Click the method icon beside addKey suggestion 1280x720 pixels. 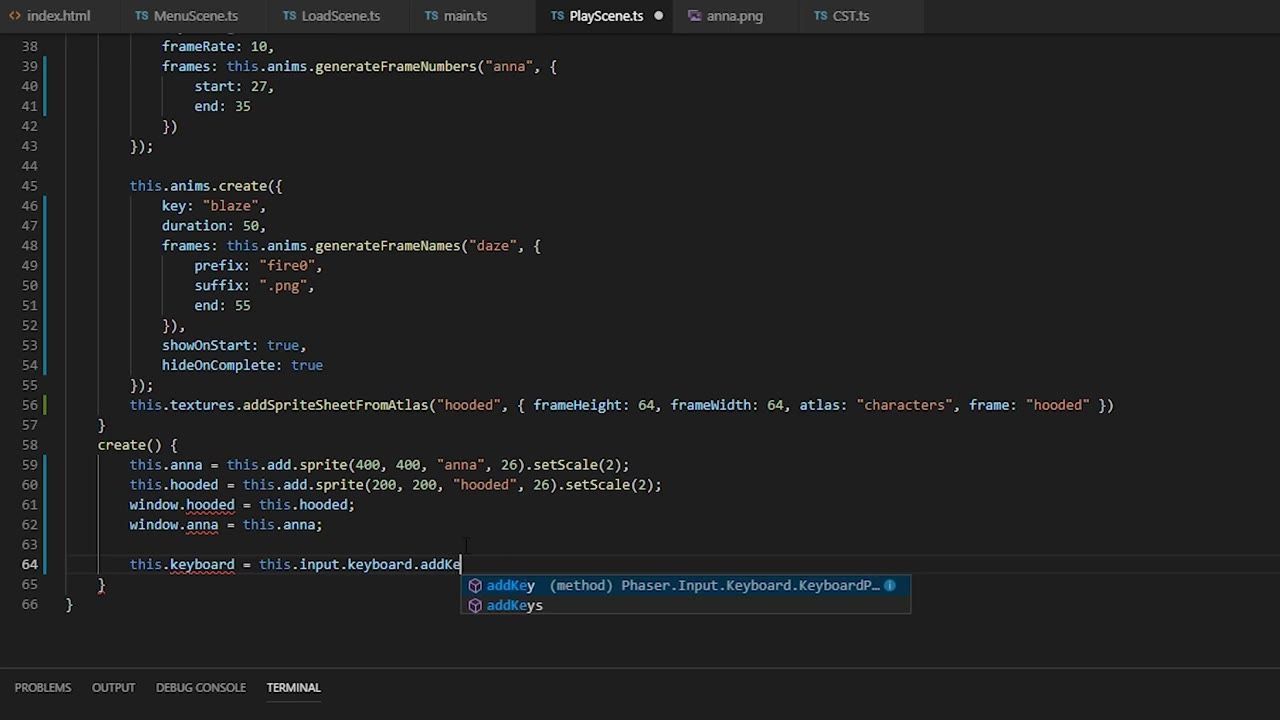coord(475,586)
